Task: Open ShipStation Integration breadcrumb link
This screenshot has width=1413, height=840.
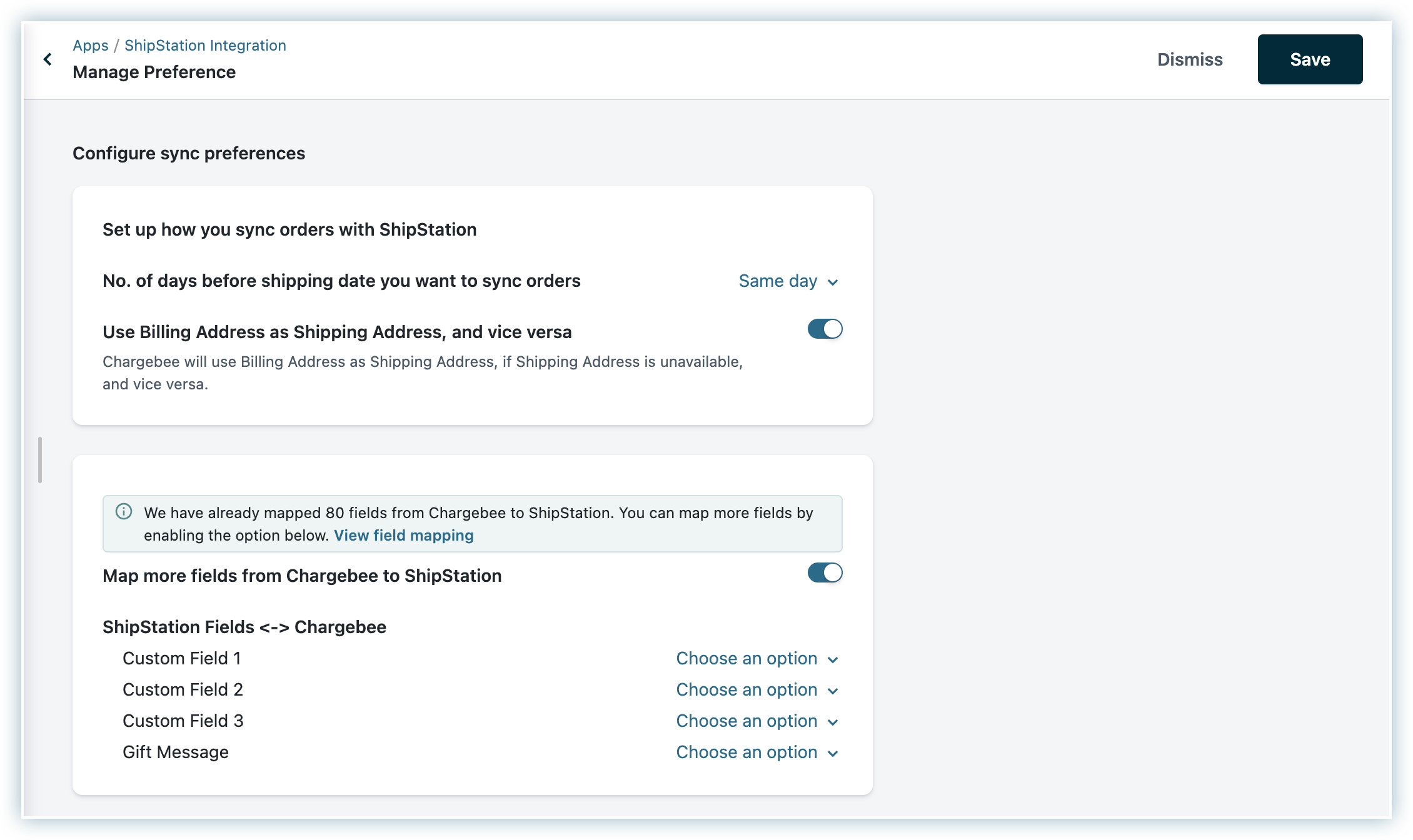Action: pyautogui.click(x=205, y=46)
